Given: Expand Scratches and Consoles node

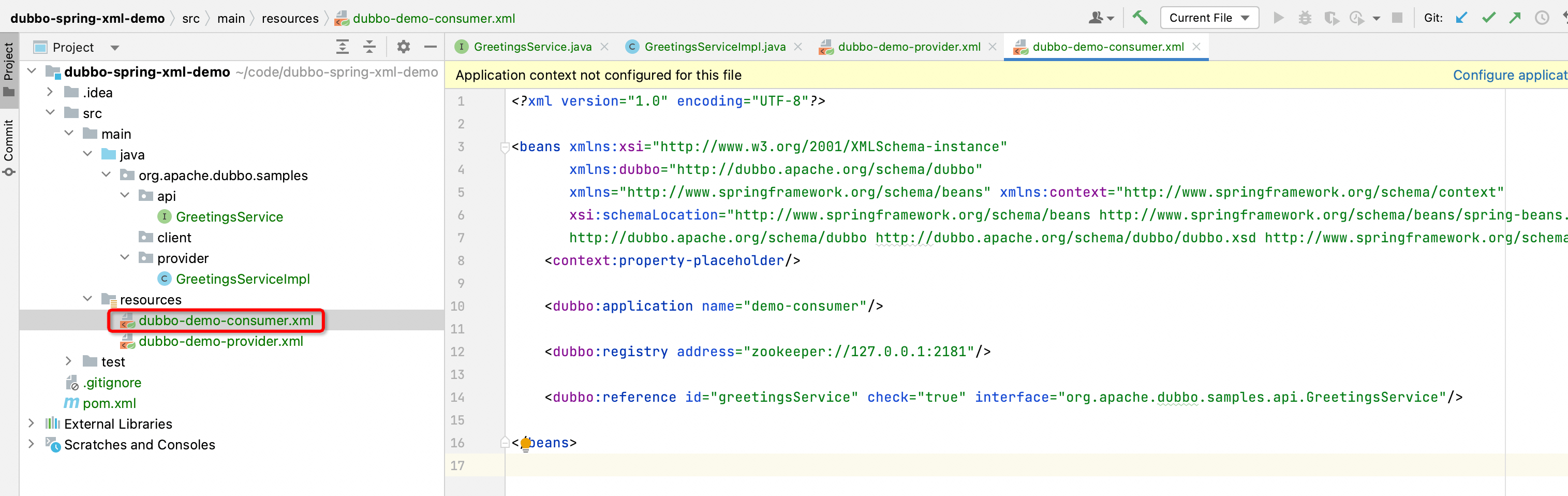Looking at the screenshot, I should coord(32,444).
